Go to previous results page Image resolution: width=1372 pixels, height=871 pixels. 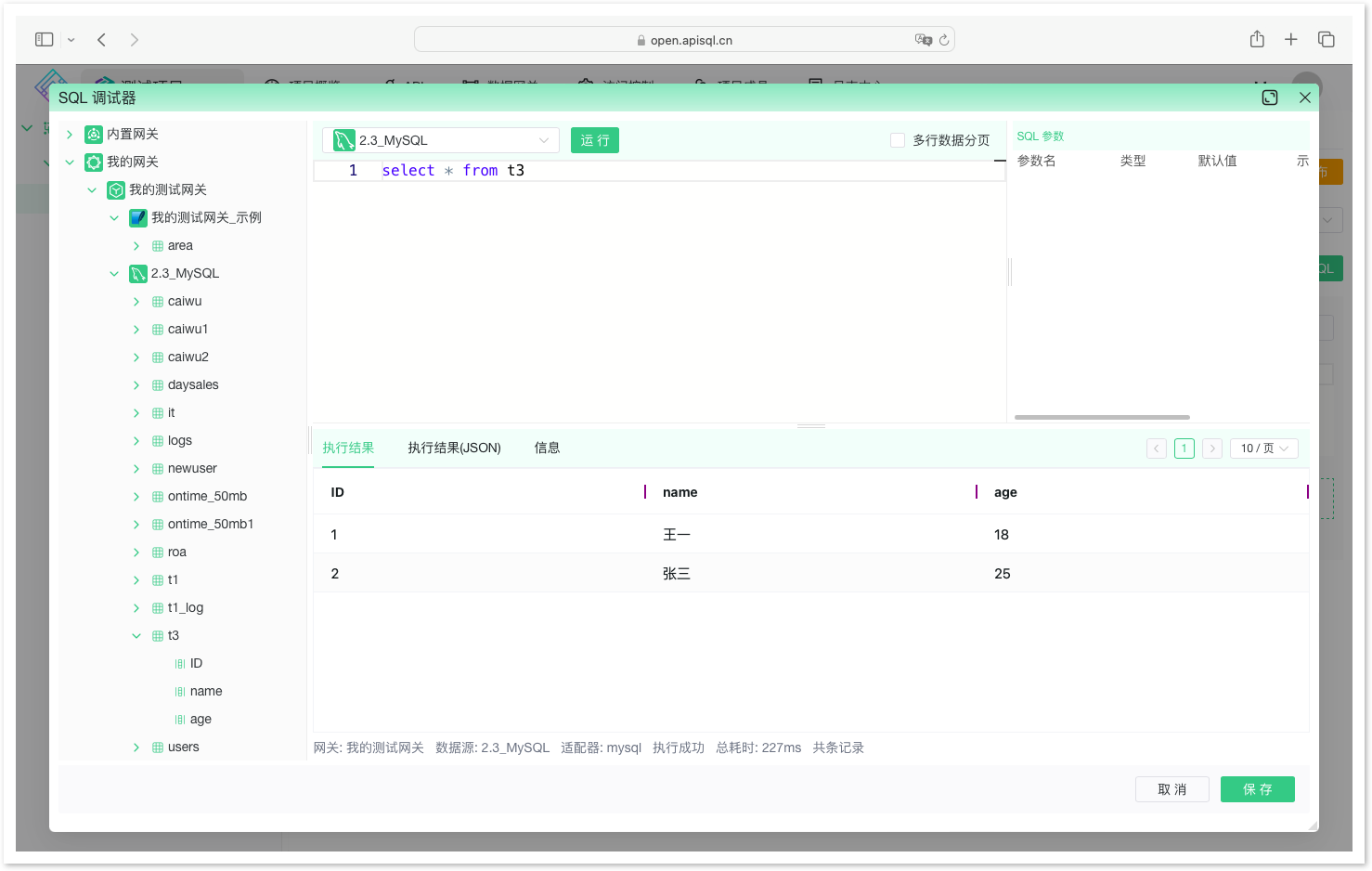[1157, 448]
